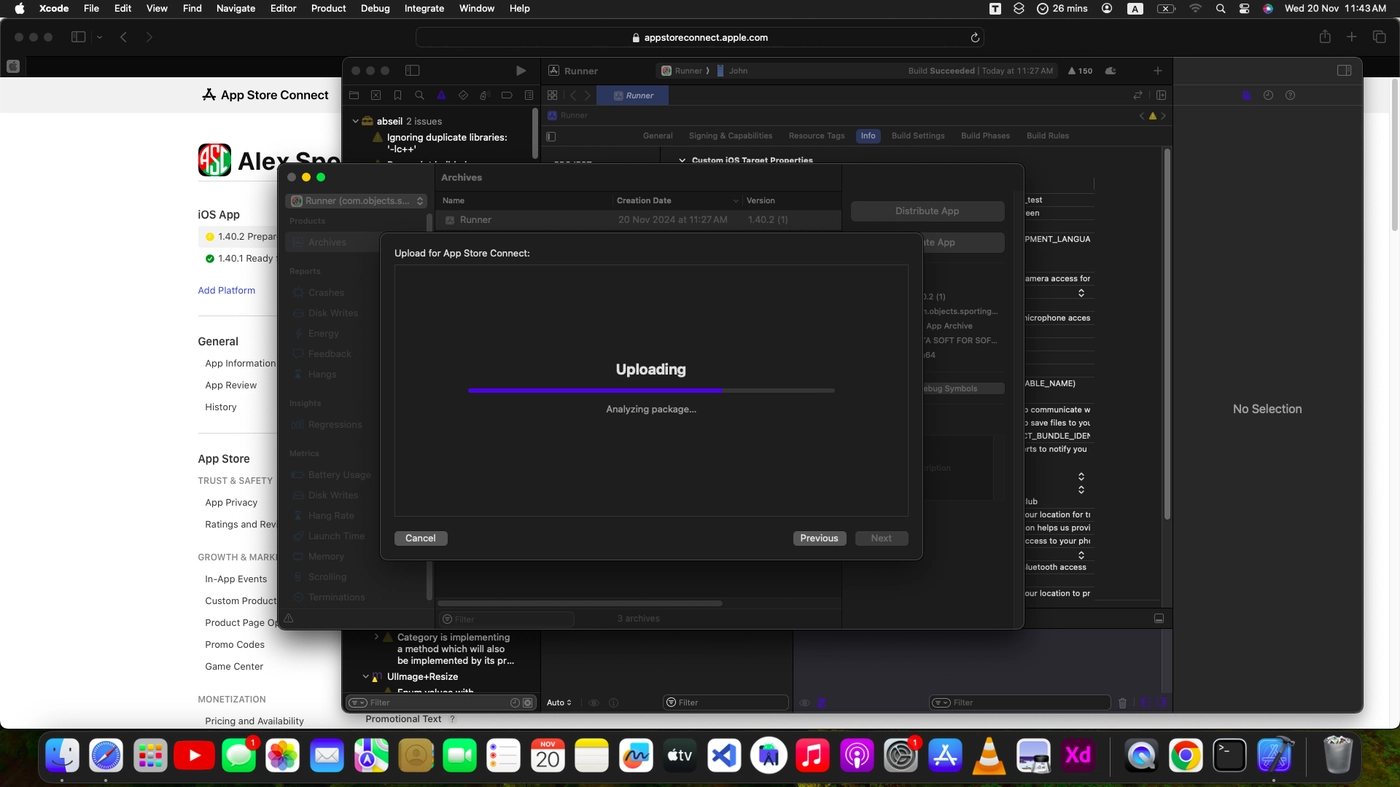This screenshot has height=787, width=1400.
Task: Select the Runner archive row
Action: point(638,219)
